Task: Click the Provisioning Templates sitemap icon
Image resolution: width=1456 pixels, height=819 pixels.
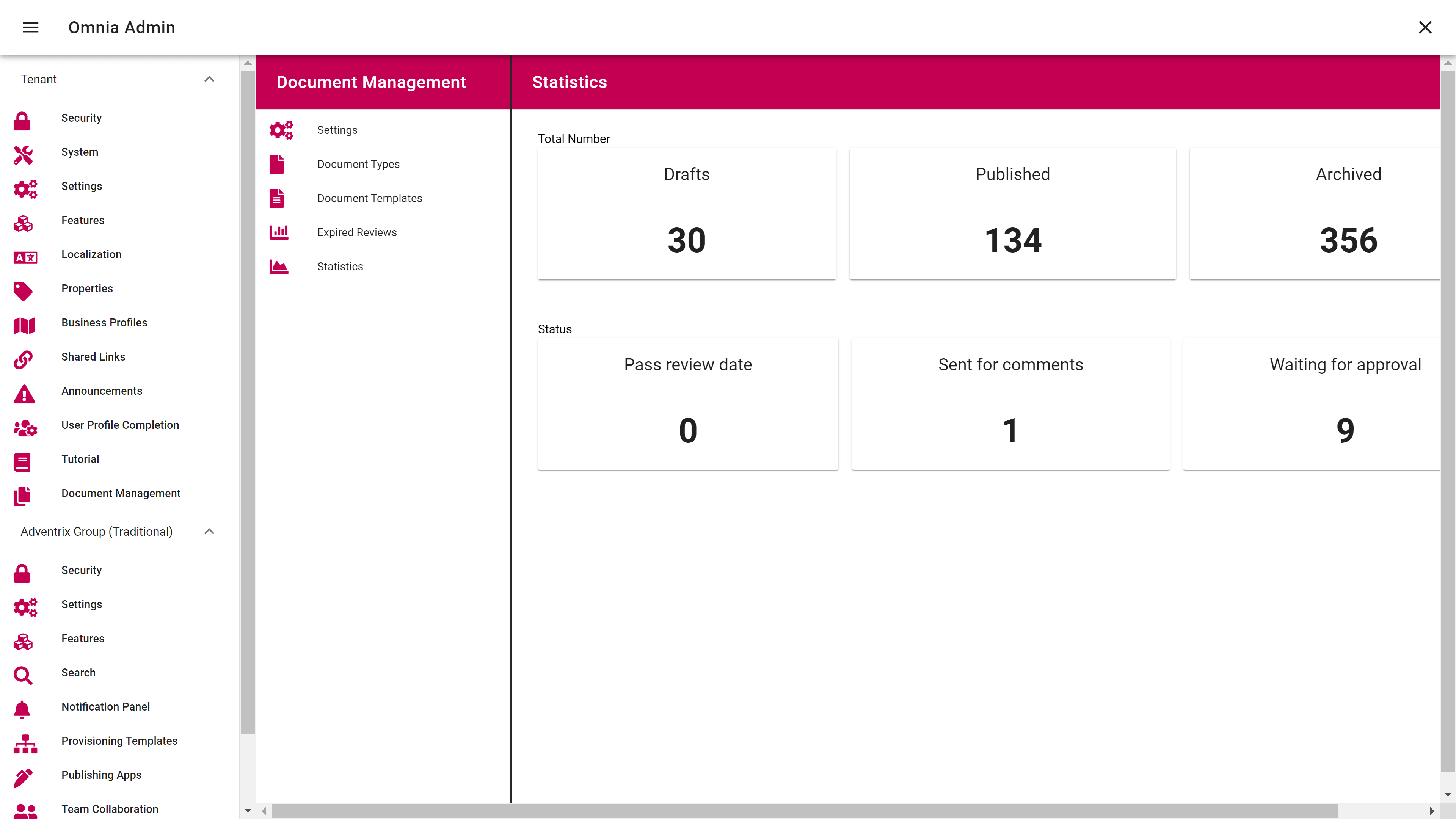Action: coord(25,744)
